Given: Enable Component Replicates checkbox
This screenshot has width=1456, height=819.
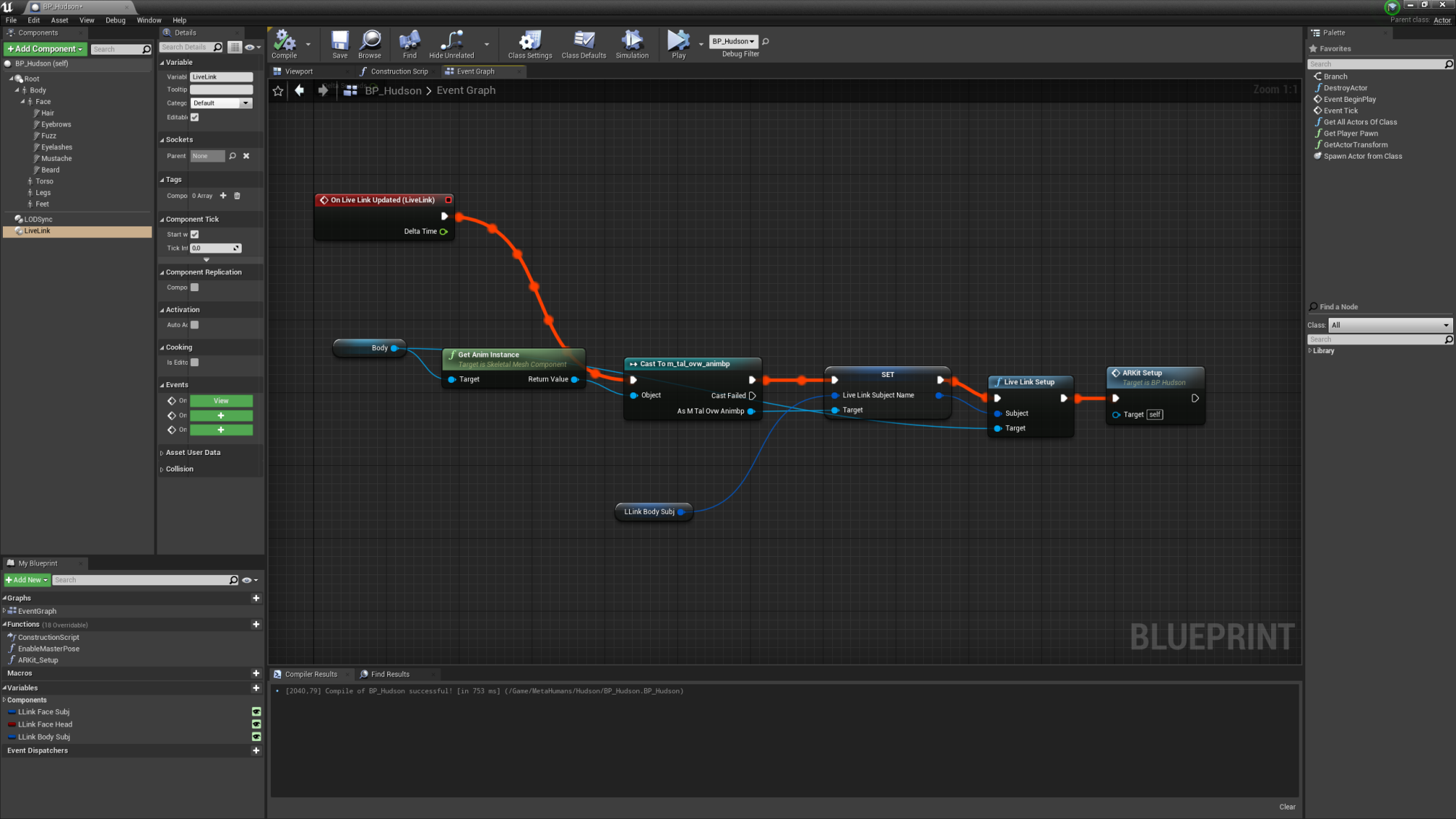Looking at the screenshot, I should [194, 288].
